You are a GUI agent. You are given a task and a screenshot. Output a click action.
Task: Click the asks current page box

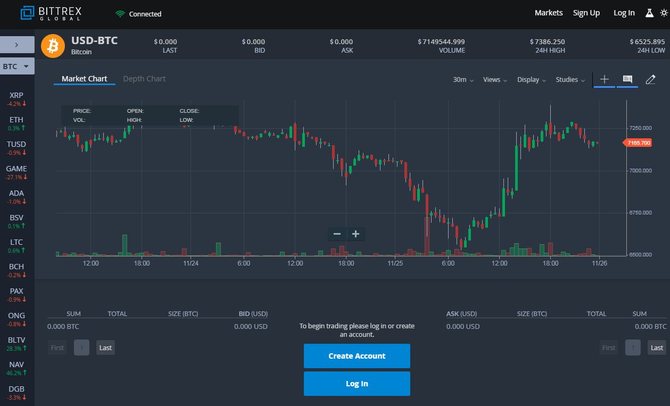tap(633, 347)
